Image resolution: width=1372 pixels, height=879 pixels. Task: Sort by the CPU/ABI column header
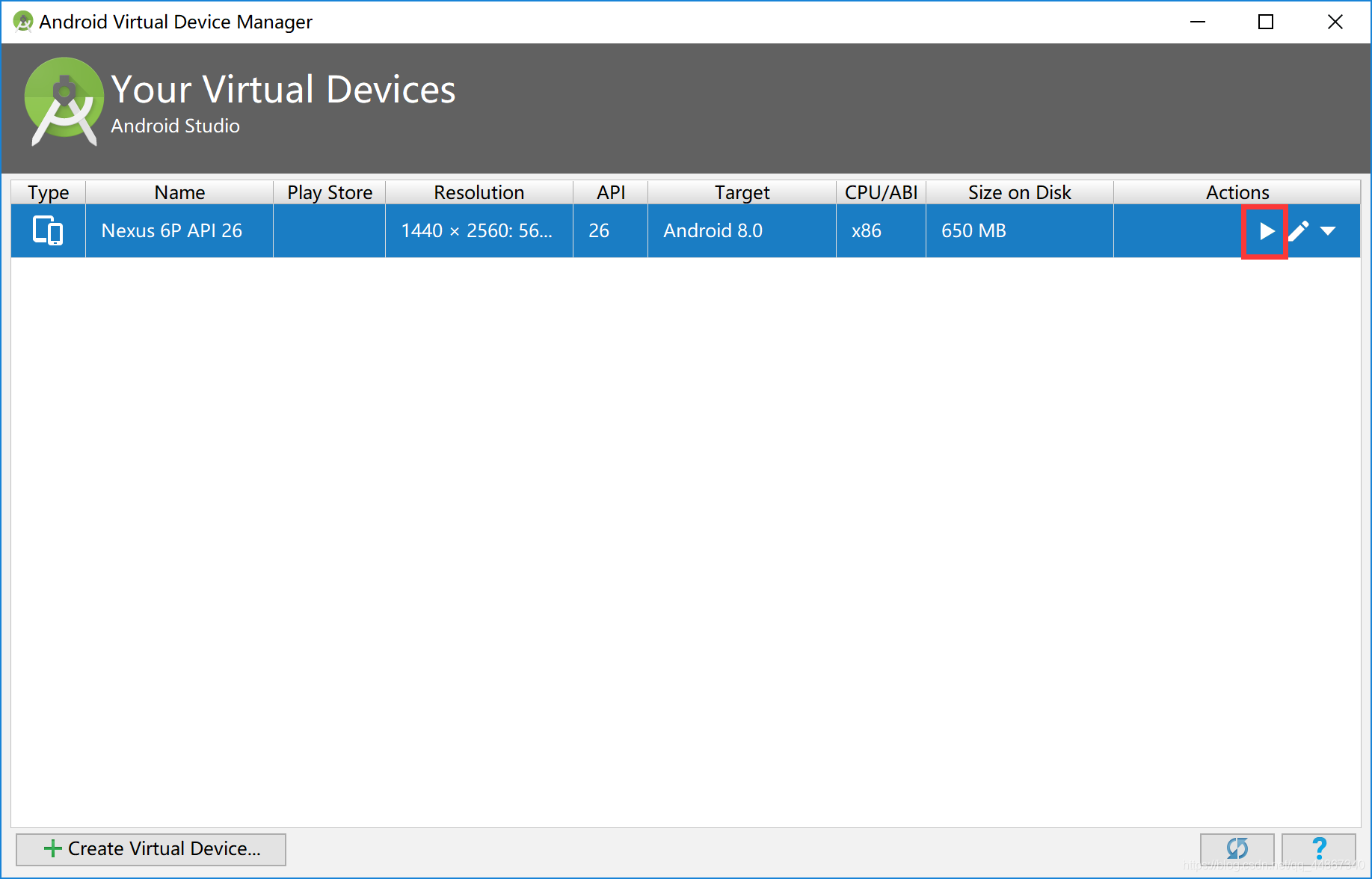pyautogui.click(x=881, y=192)
